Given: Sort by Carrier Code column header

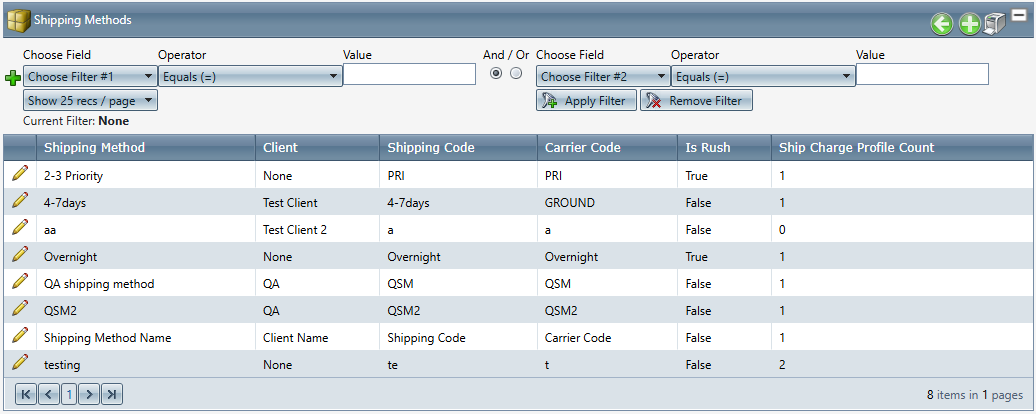Looking at the screenshot, I should pos(582,148).
